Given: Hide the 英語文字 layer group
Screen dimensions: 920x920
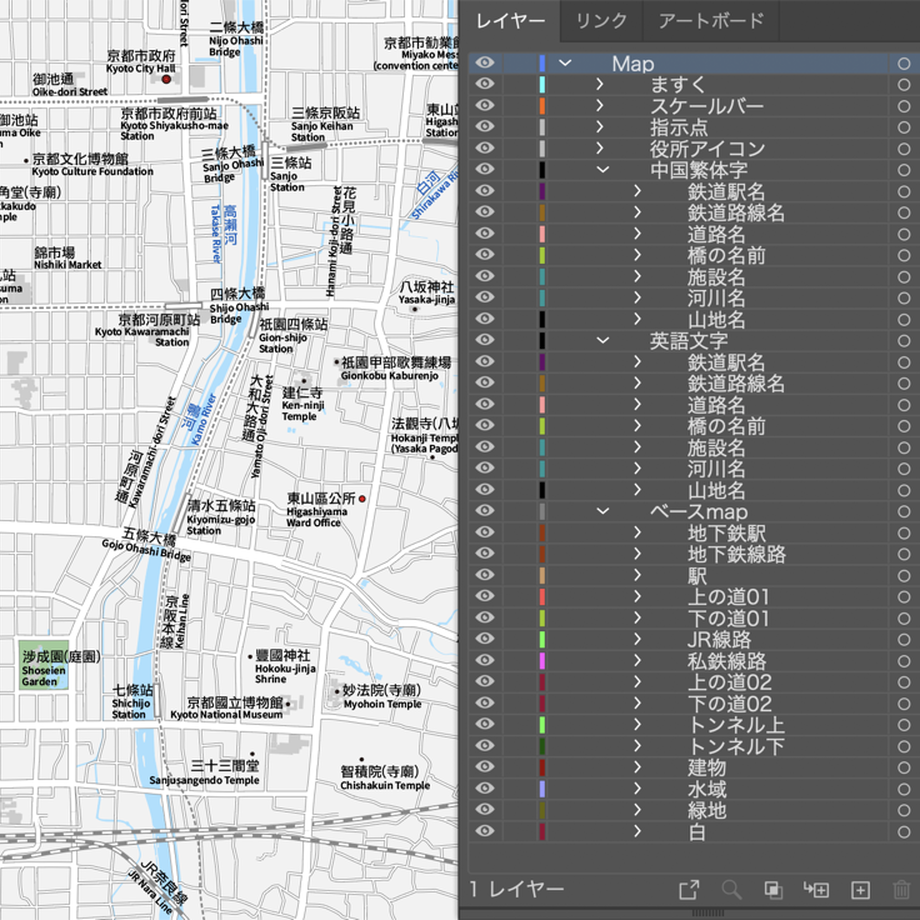Looking at the screenshot, I should point(485,340).
